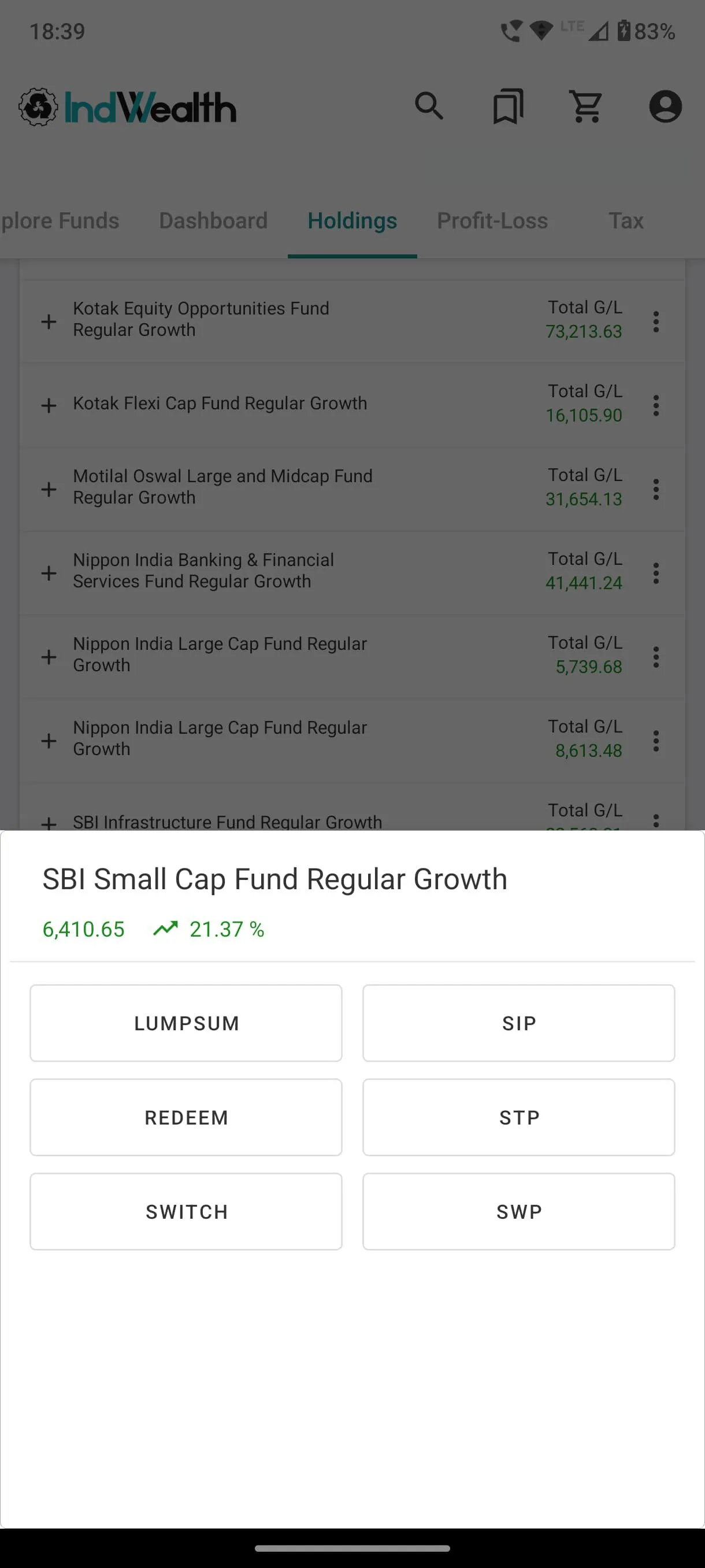Screen dimensions: 705x1568
Task: Switch to the Dashboard tab
Action: [x=213, y=220]
